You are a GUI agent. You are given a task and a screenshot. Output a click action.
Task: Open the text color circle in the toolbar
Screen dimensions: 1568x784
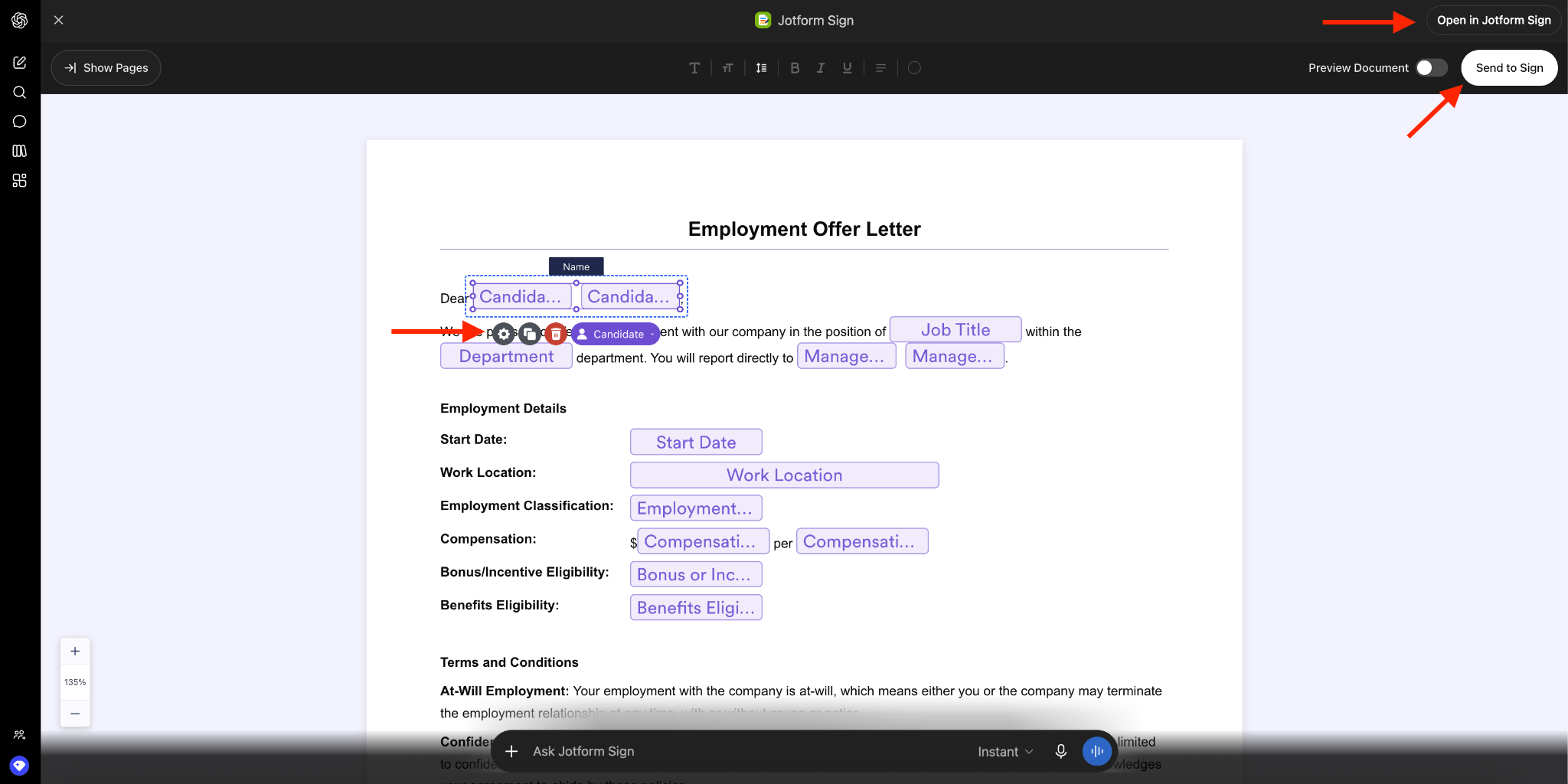tap(914, 68)
